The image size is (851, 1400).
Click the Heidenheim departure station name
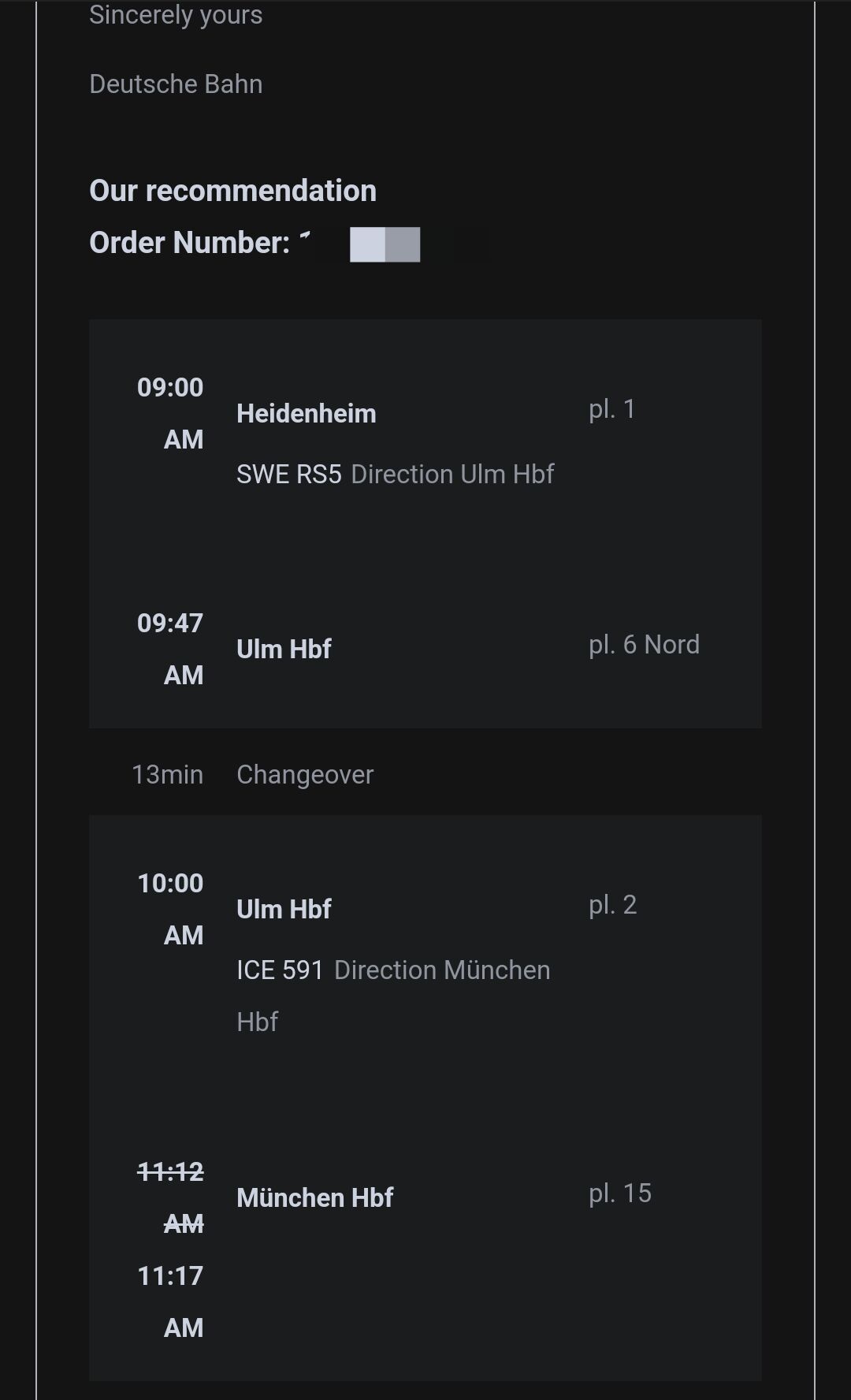tap(306, 414)
